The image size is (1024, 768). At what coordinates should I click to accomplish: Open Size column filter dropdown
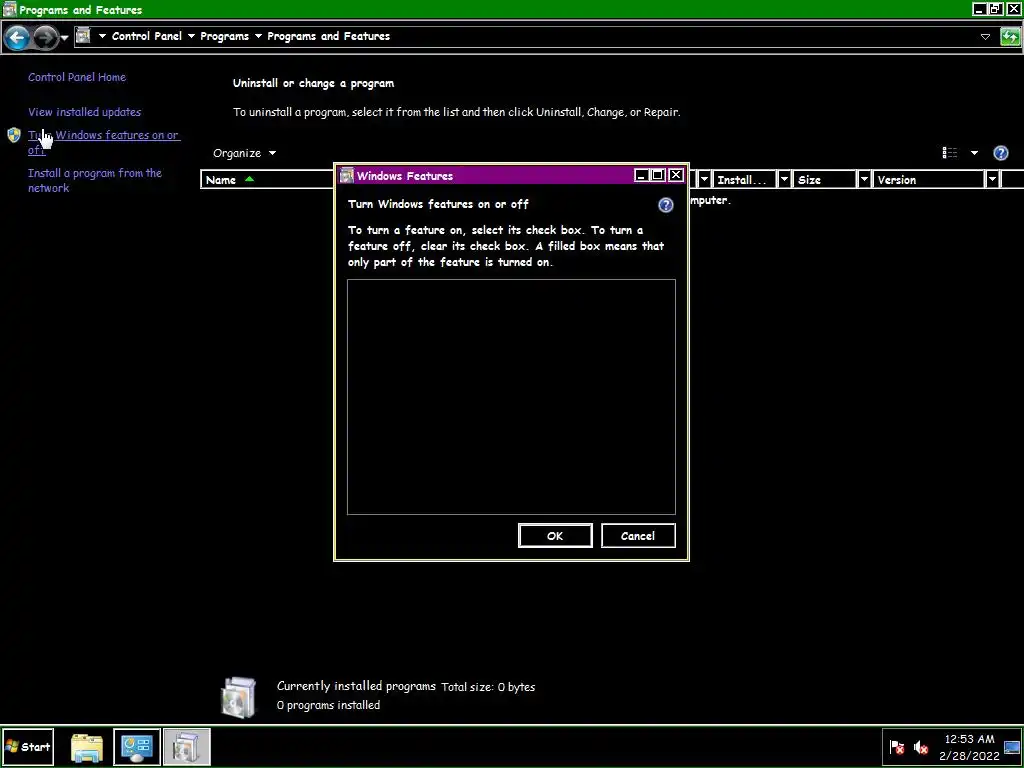click(864, 180)
